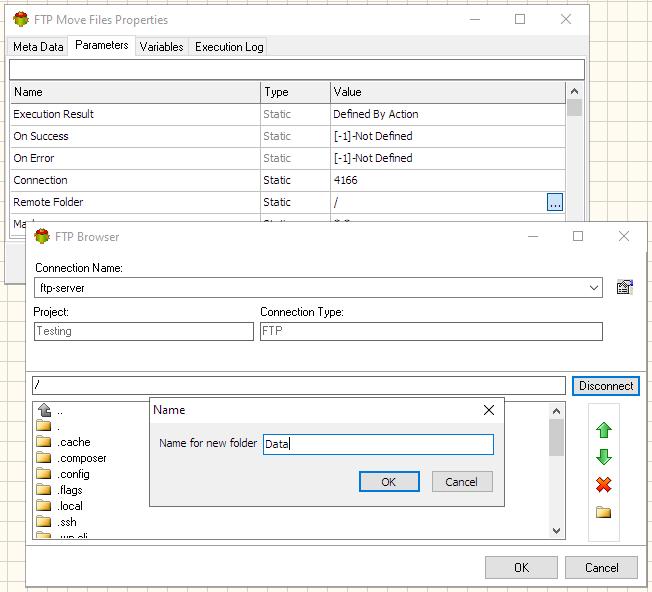
Task: Click FTP Move Files Properties app icon
Action: 21,19
